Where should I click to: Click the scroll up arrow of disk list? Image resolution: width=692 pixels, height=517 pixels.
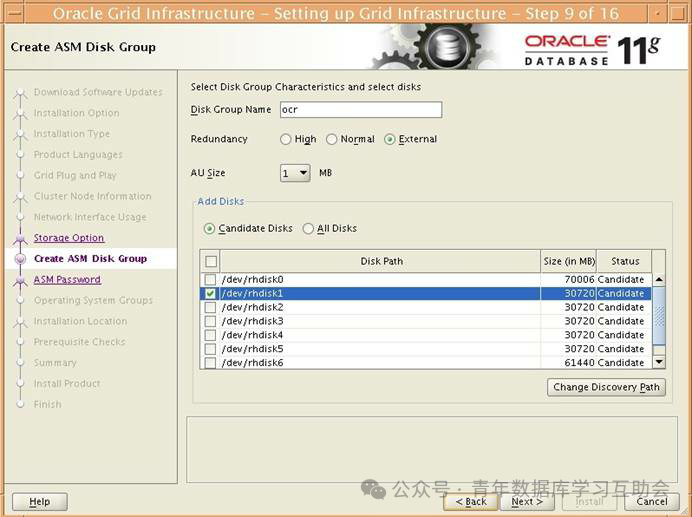click(x=659, y=279)
